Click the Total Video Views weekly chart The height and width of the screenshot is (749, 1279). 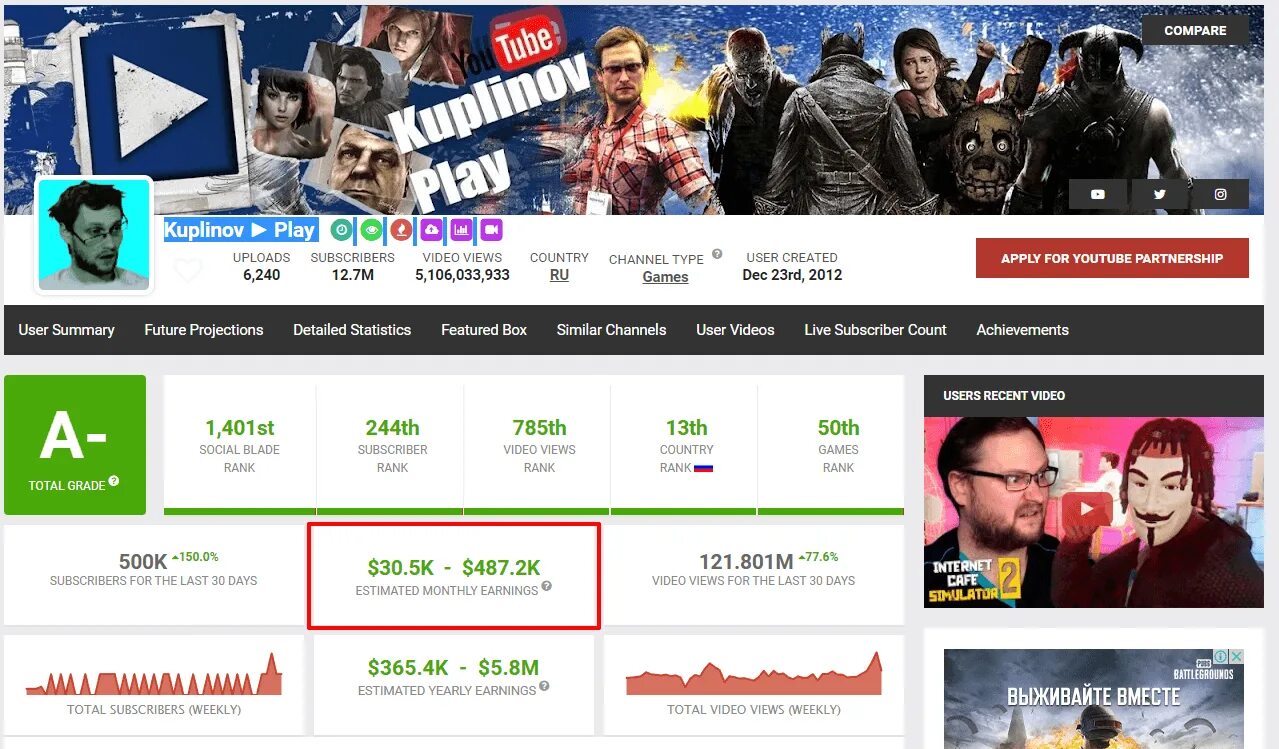click(x=753, y=675)
